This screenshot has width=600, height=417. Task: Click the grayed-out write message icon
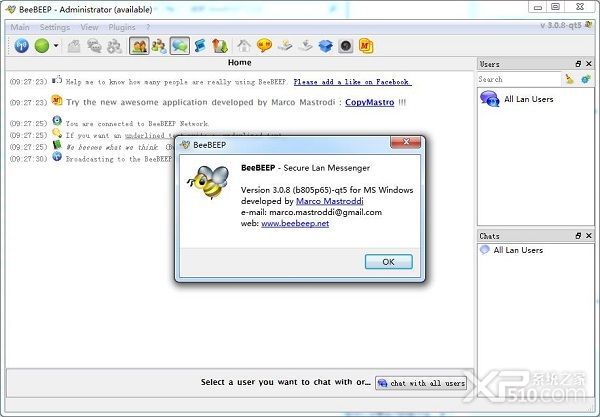click(x=74, y=46)
